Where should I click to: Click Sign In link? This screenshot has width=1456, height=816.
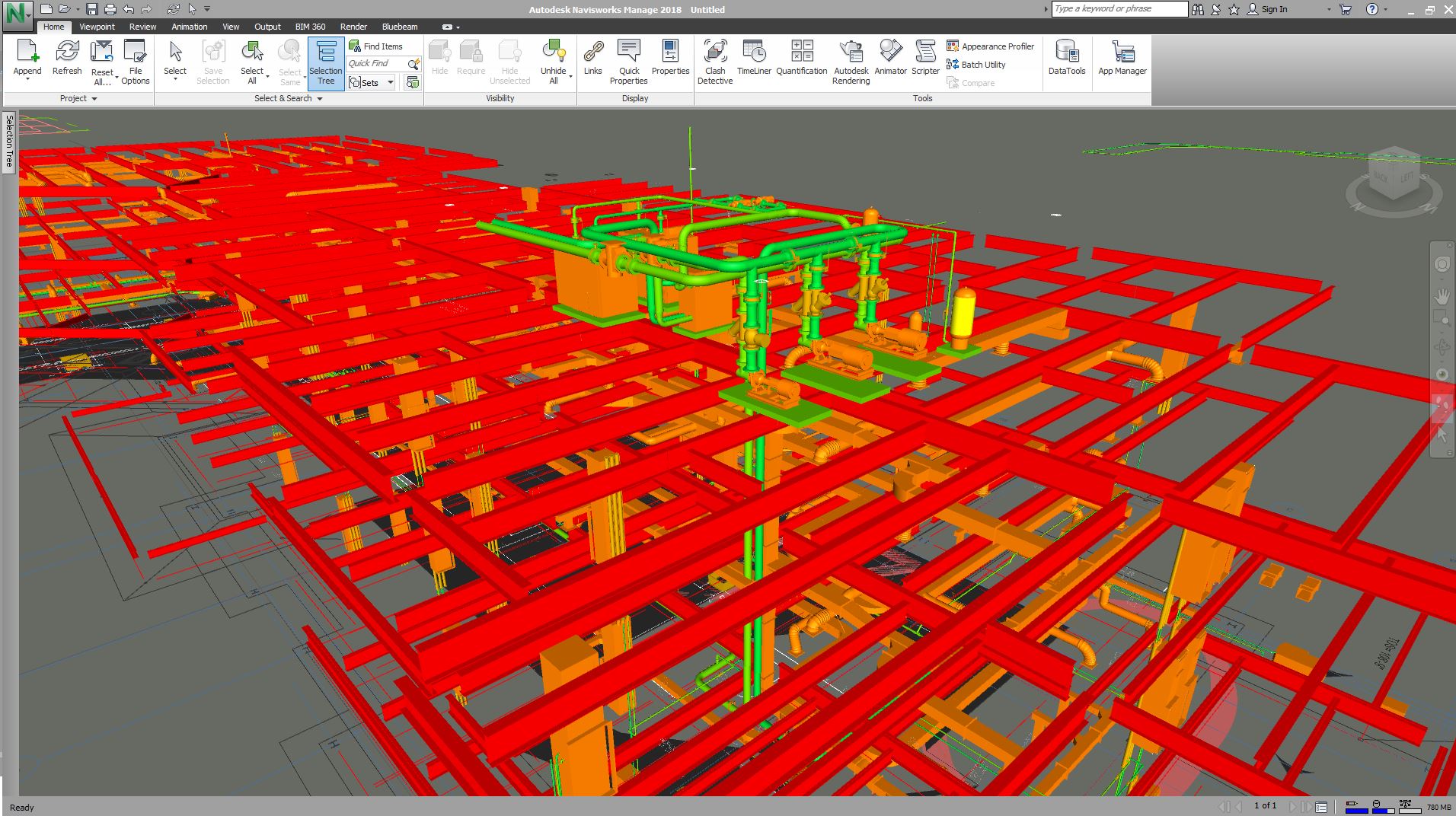tap(1274, 9)
